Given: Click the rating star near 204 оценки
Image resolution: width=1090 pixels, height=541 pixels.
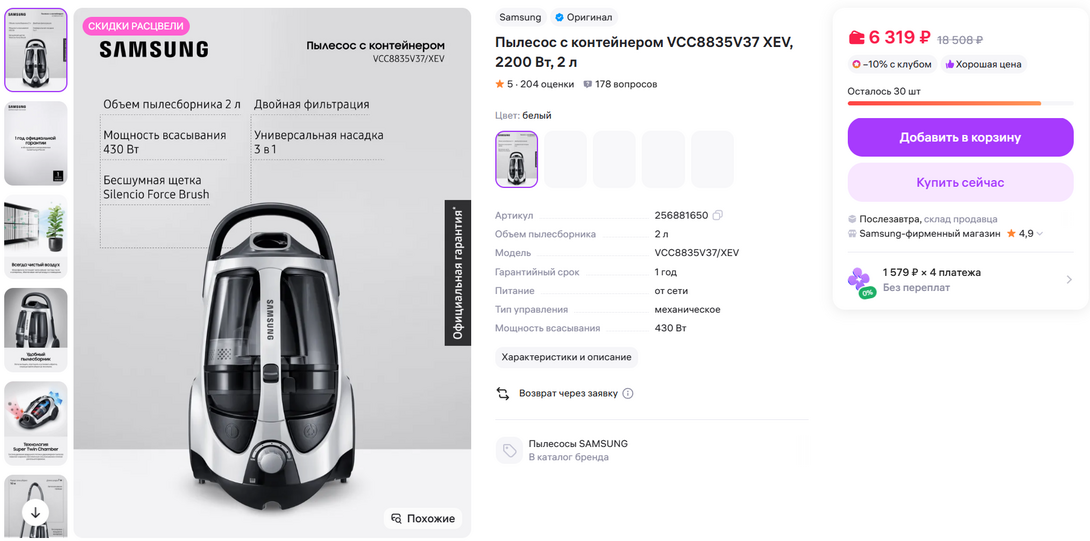Looking at the screenshot, I should [500, 84].
